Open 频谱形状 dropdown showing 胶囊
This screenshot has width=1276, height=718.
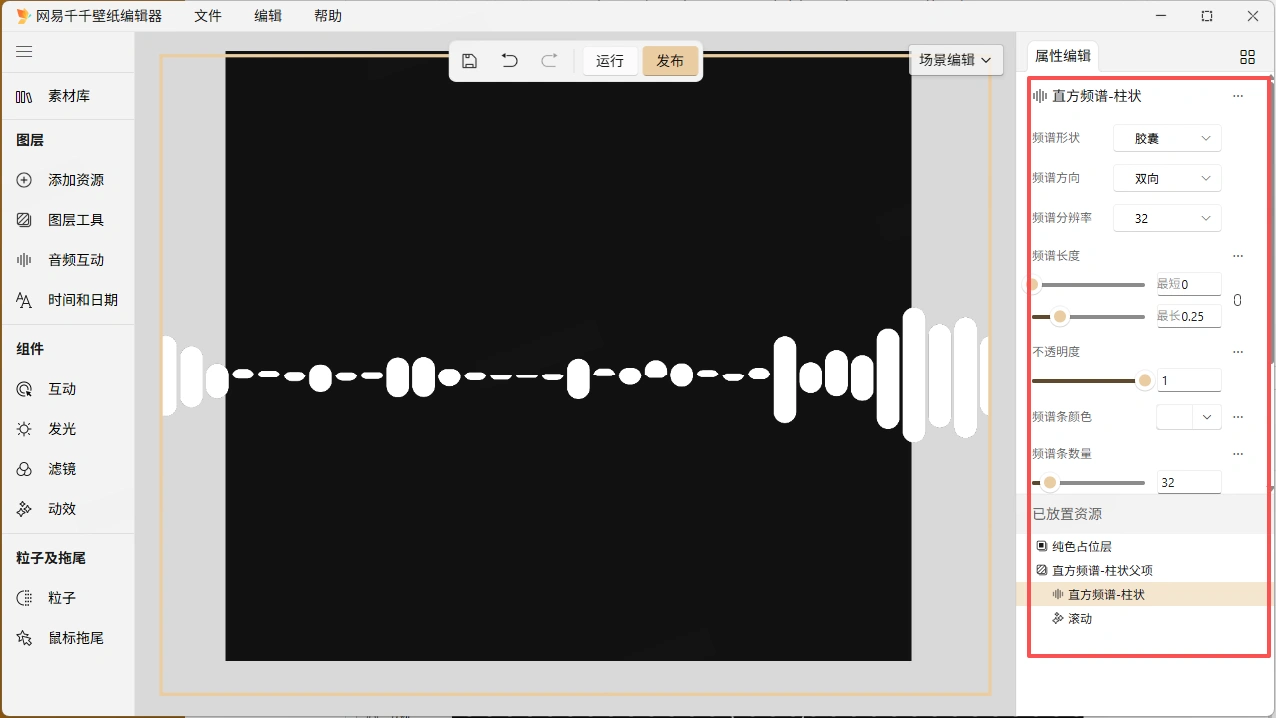pyautogui.click(x=1167, y=138)
